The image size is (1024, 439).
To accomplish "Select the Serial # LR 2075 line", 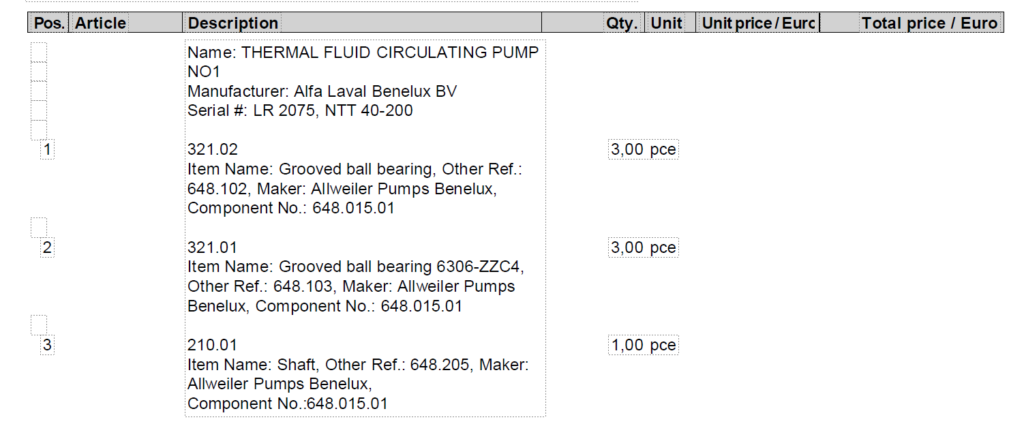I will click(300, 110).
